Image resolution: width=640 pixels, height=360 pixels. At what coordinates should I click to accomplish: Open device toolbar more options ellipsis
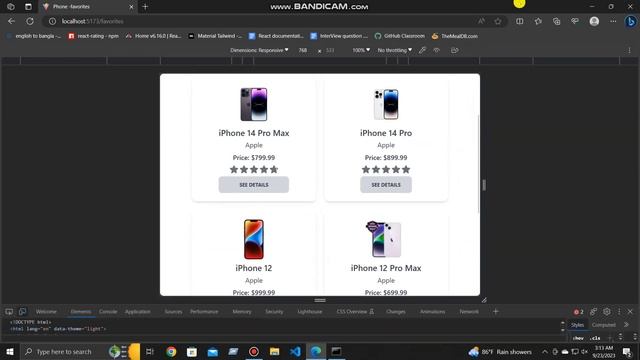pos(629,50)
